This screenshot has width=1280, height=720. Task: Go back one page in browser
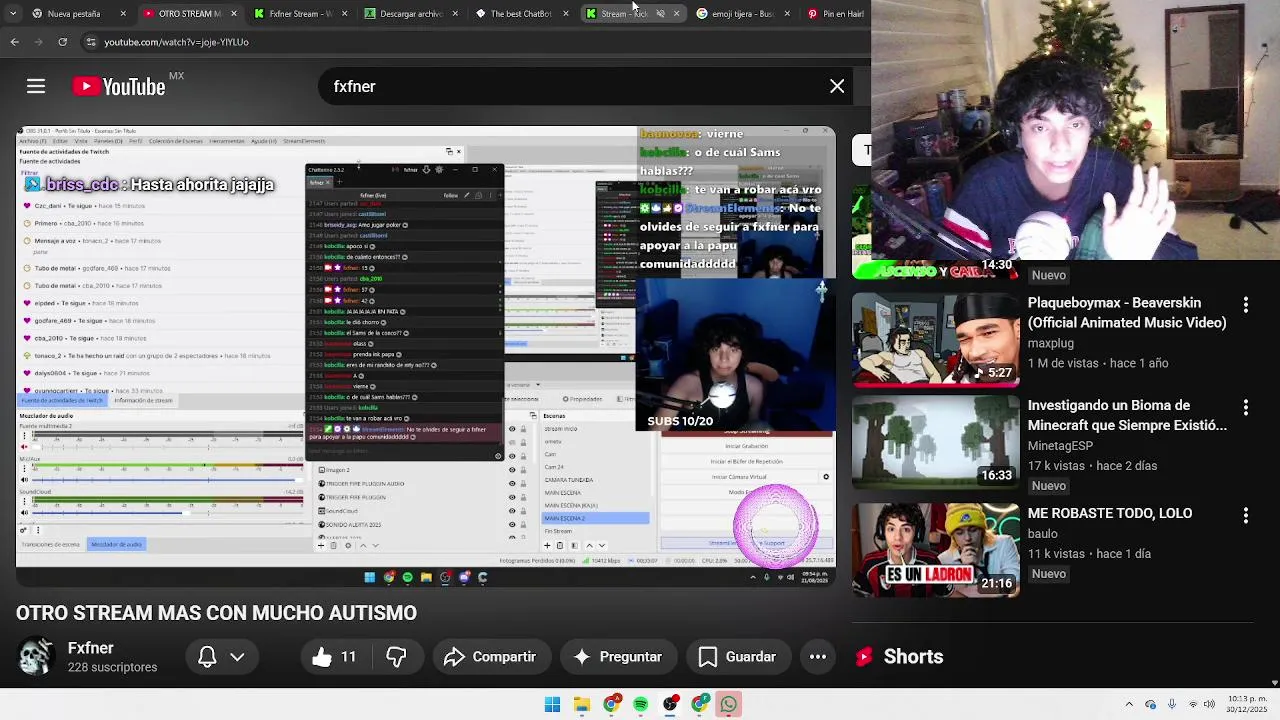(x=14, y=42)
